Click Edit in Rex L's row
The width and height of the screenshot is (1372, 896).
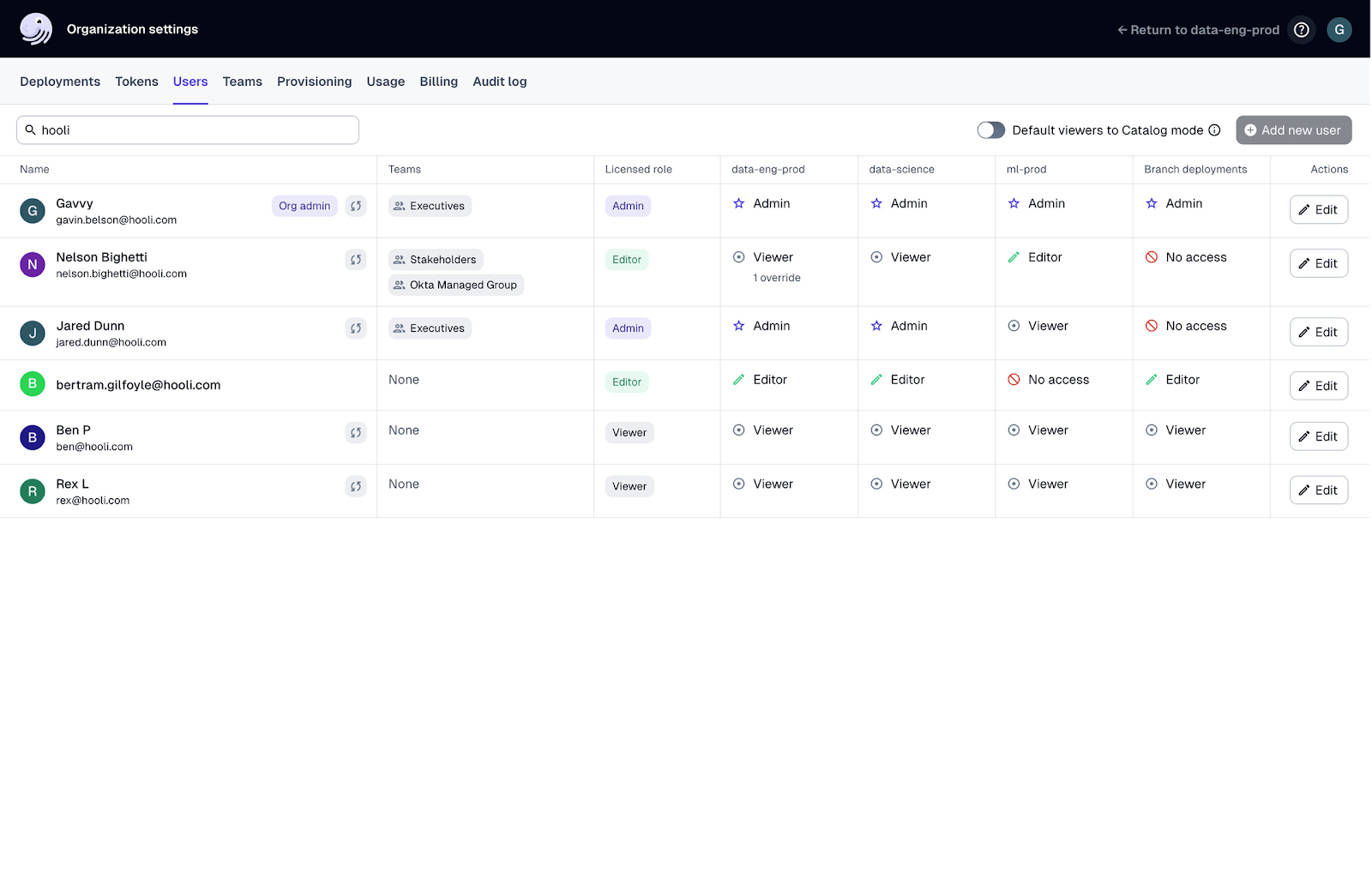pos(1321,491)
